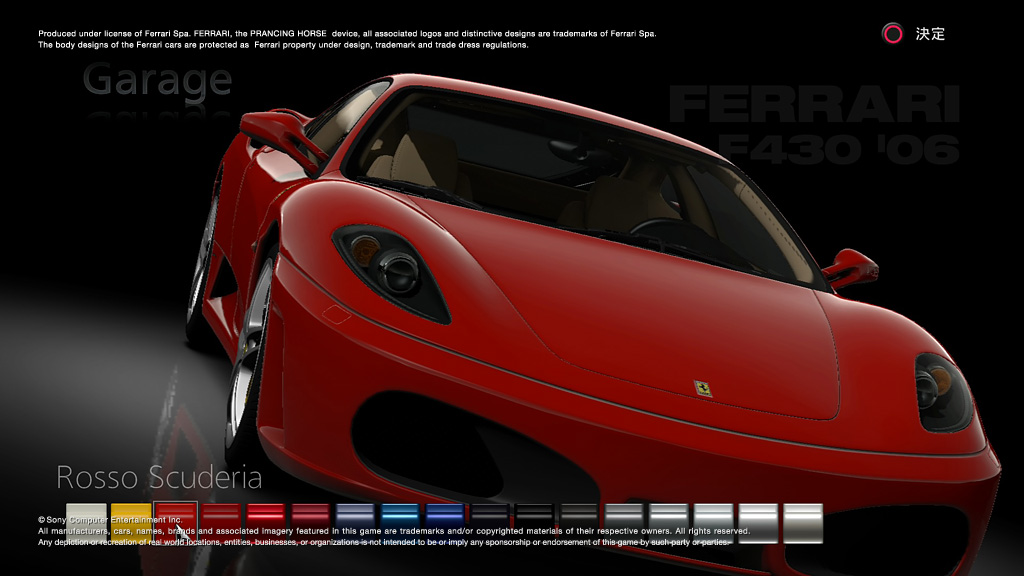Click the highlighted Rosso Scuderia red swatch
This screenshot has height=576, width=1024.
click(176, 523)
